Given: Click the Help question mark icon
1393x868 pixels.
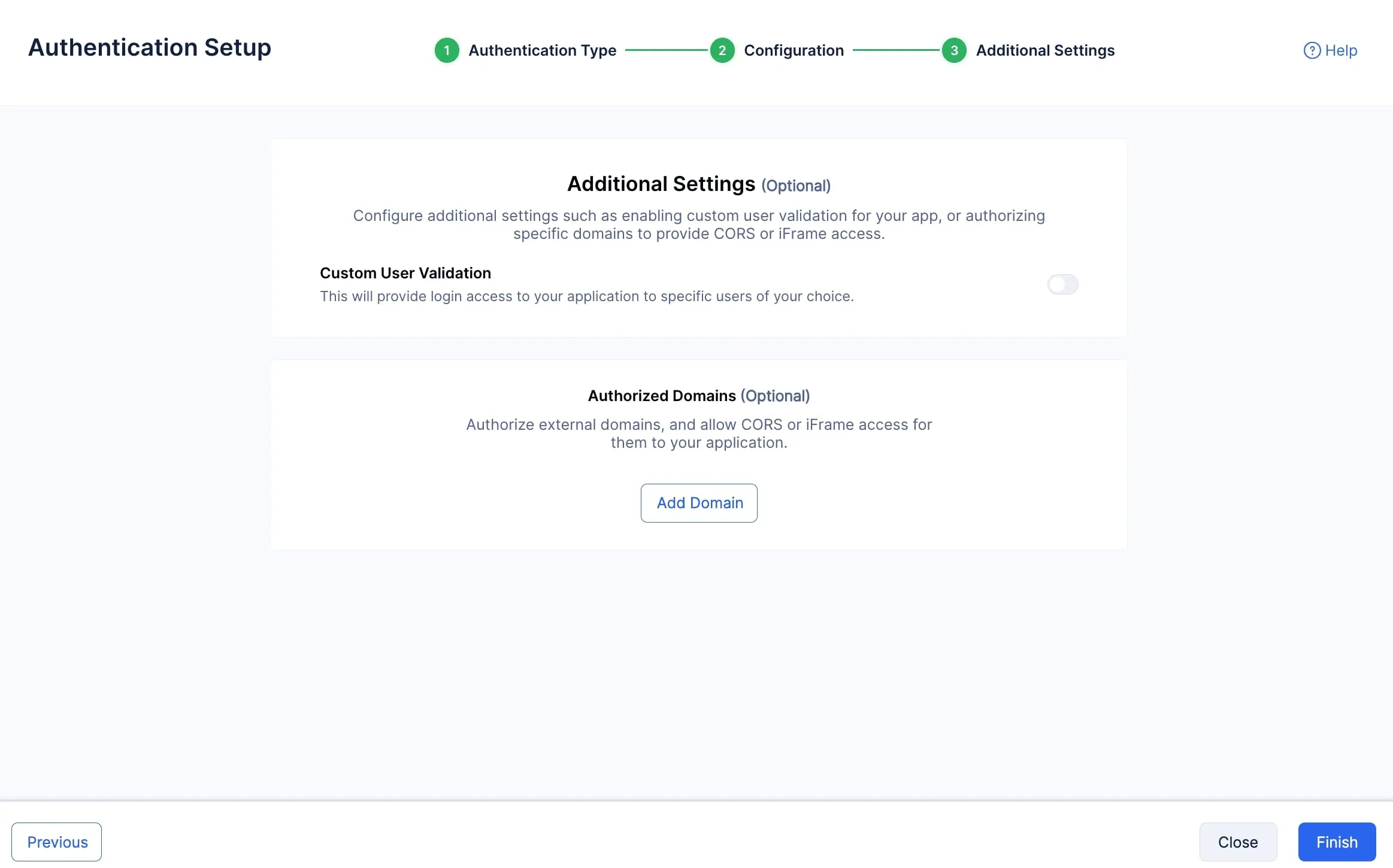Looking at the screenshot, I should coord(1312,50).
